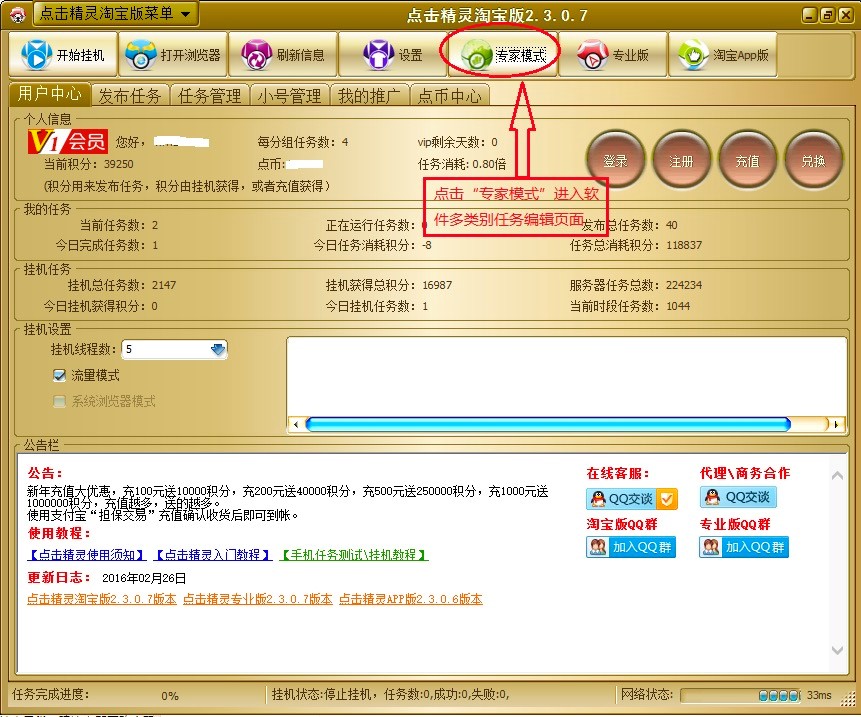Screen dimensions: 861x717
Task: Click the 挂机总任务数: 2147 text
Action: coord(122,285)
